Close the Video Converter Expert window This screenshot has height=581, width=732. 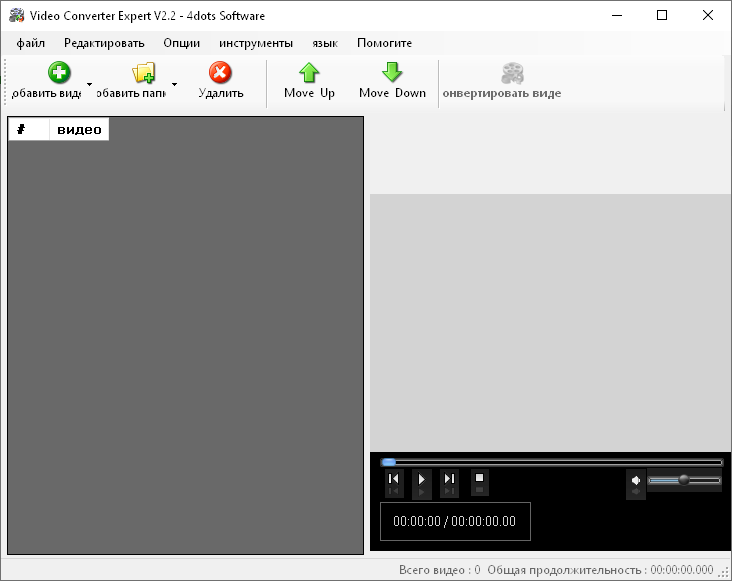[708, 15]
